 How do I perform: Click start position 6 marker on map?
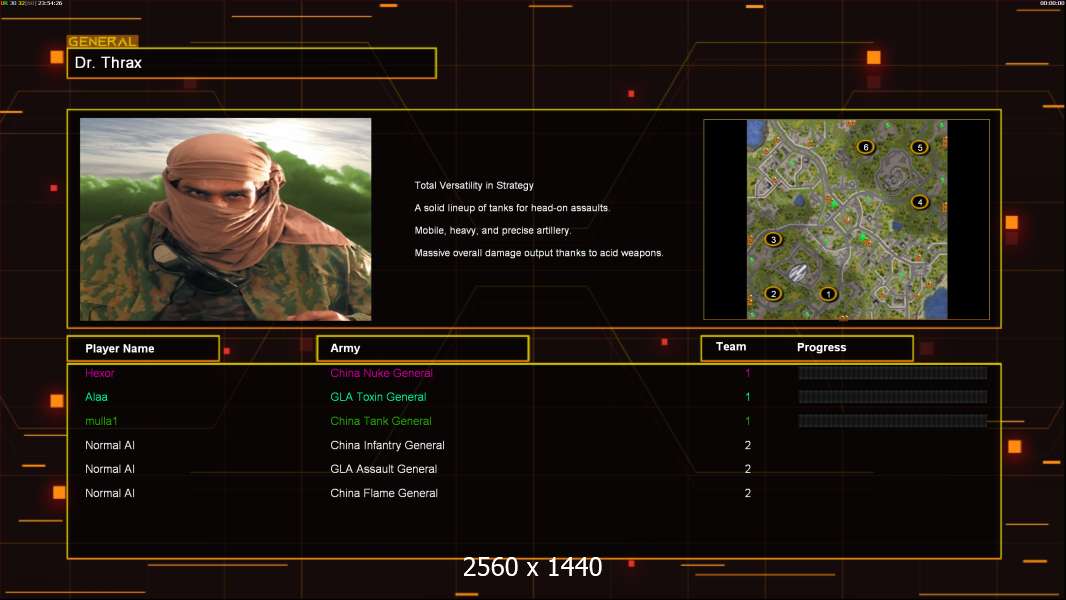click(x=865, y=147)
